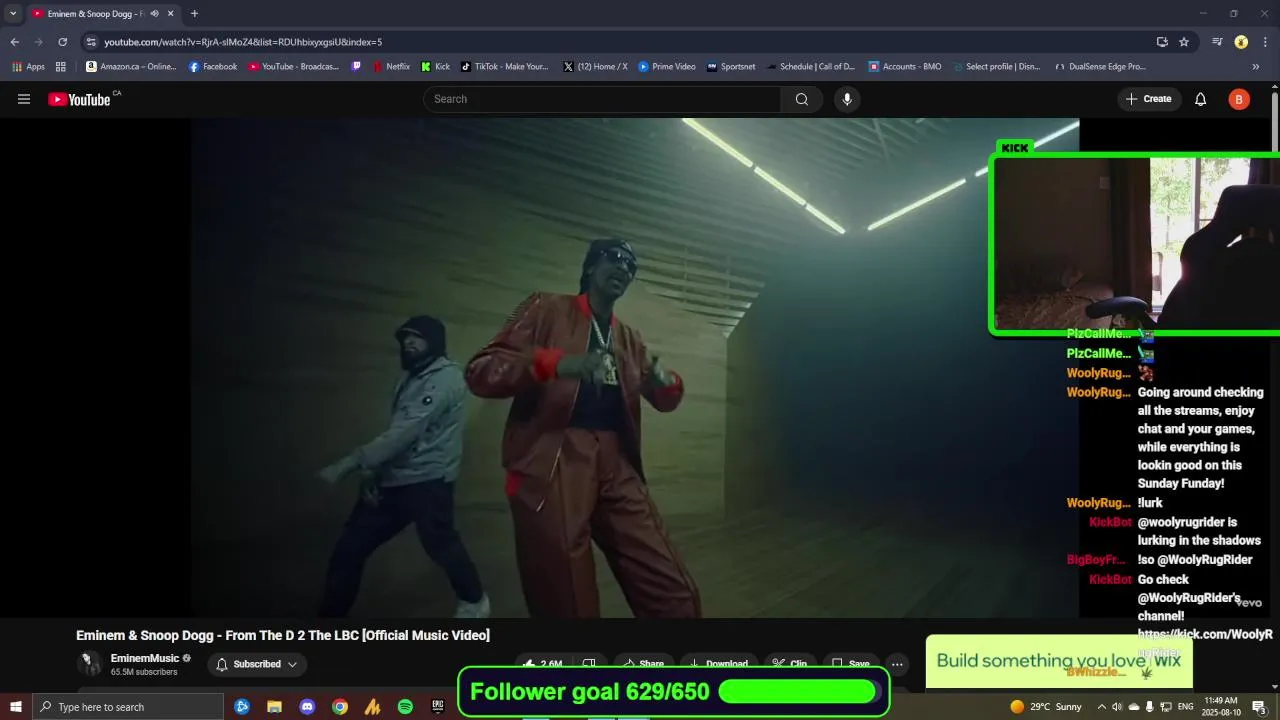Screen dimensions: 1280x720
Task: Open YouTube notifications bell
Action: (1201, 99)
